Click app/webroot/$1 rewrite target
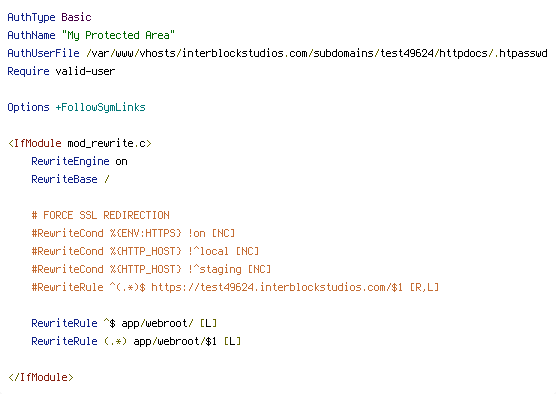This screenshot has height=394, width=556. point(175,342)
